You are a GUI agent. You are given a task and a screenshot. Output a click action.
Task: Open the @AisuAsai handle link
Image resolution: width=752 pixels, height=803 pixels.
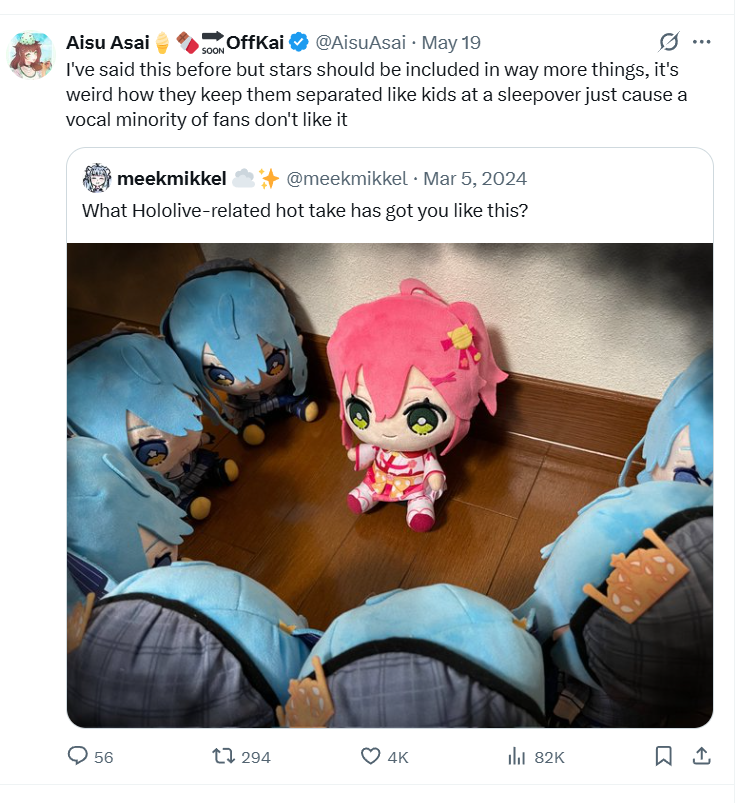(x=360, y=43)
